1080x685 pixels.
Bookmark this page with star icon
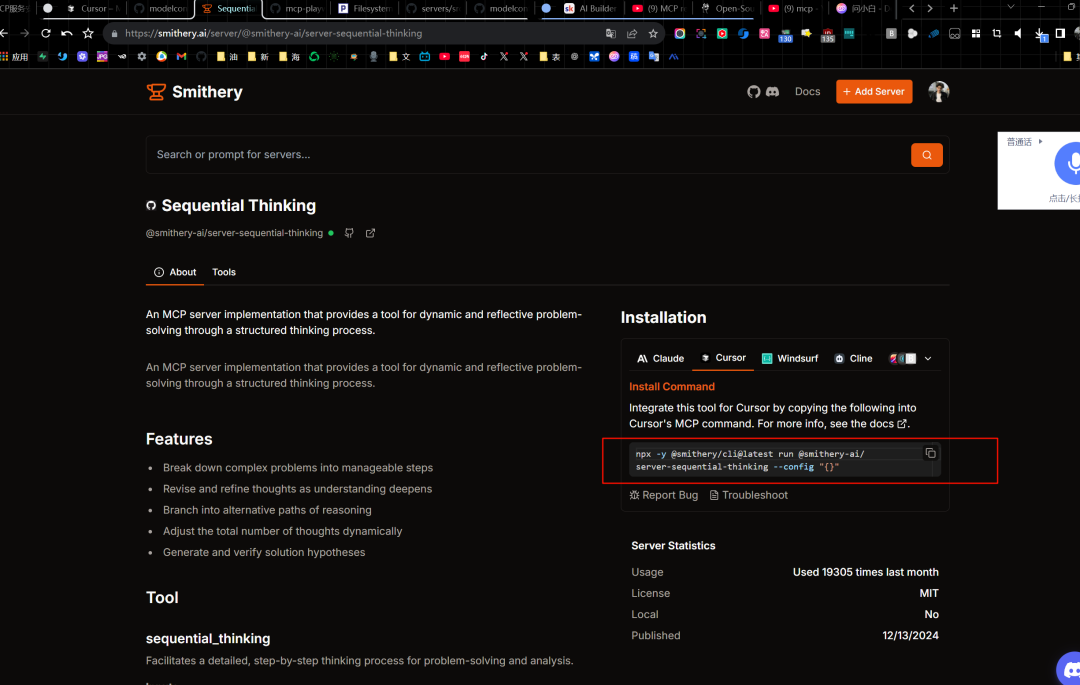(653, 33)
